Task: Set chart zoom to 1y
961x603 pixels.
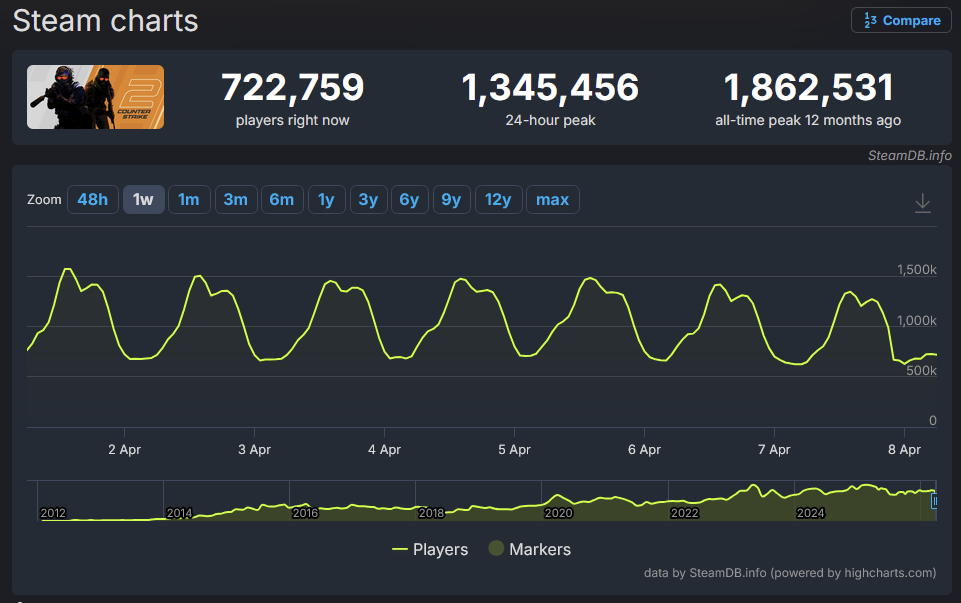Action: pyautogui.click(x=326, y=200)
